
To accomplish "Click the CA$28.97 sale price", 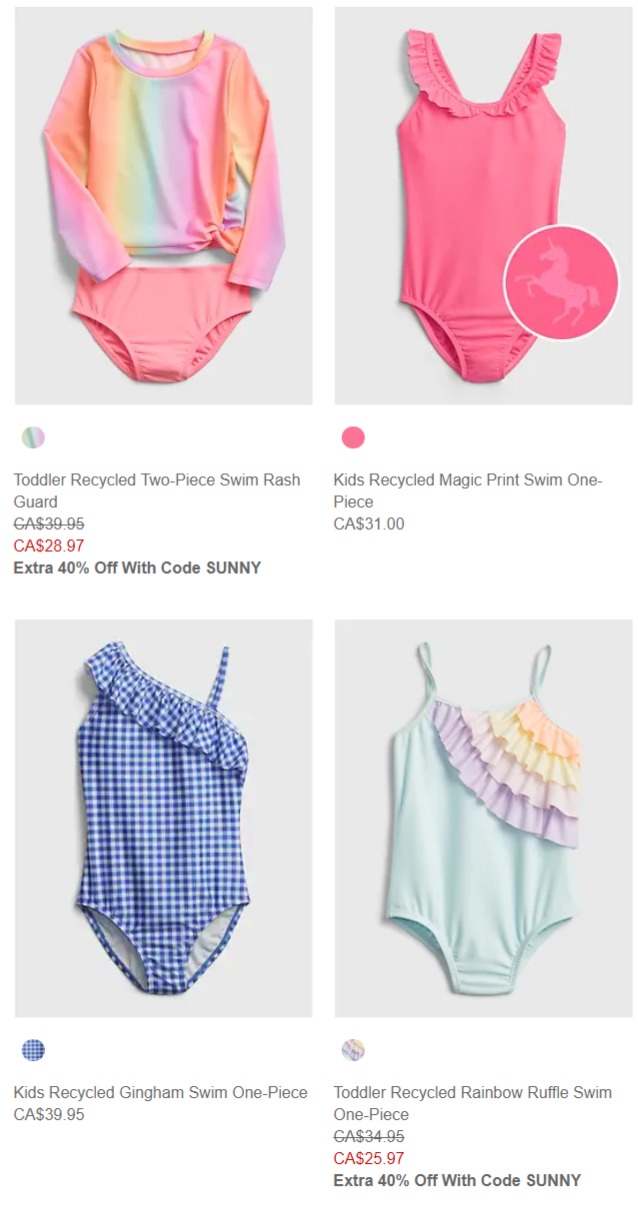I will (x=49, y=546).
